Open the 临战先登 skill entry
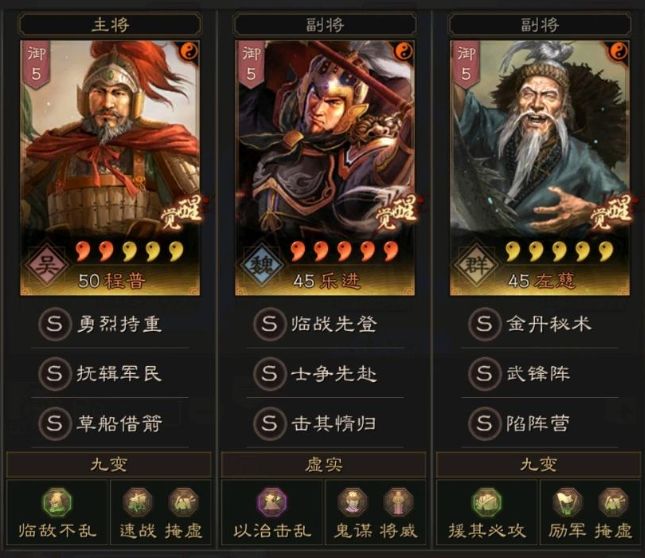The image size is (645, 558). click(x=325, y=324)
